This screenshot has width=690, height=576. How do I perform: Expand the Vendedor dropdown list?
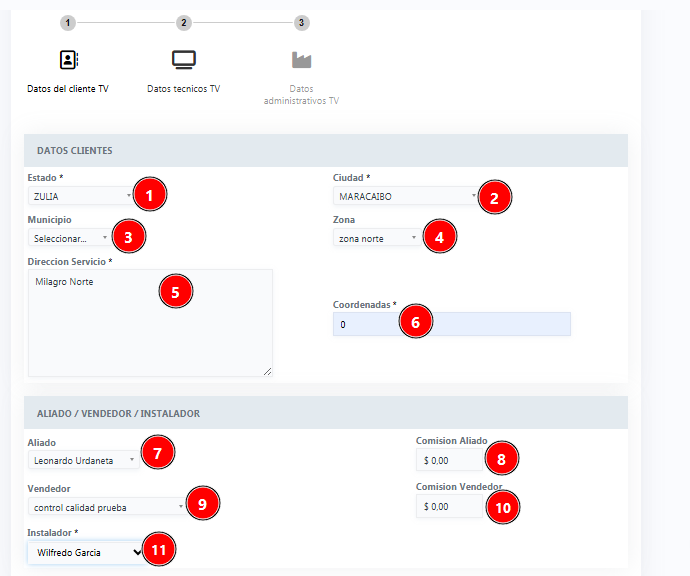(x=107, y=507)
